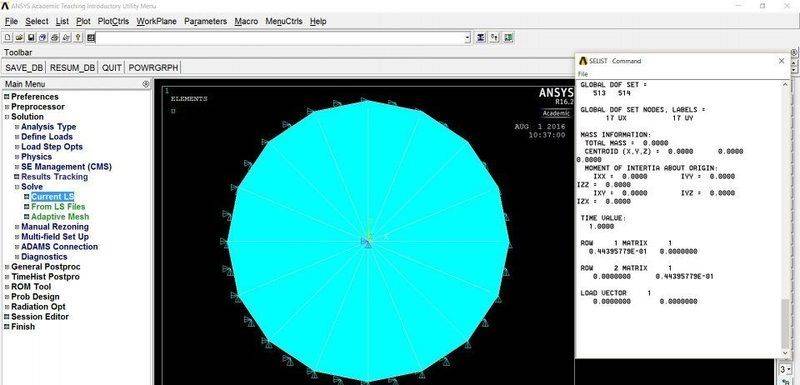Collapse the Solution tree node
Image resolution: width=800 pixels, height=385 pixels.
[6, 117]
